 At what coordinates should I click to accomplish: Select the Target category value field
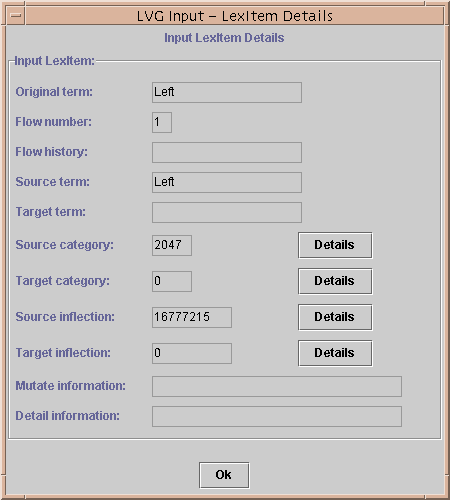tap(172, 281)
